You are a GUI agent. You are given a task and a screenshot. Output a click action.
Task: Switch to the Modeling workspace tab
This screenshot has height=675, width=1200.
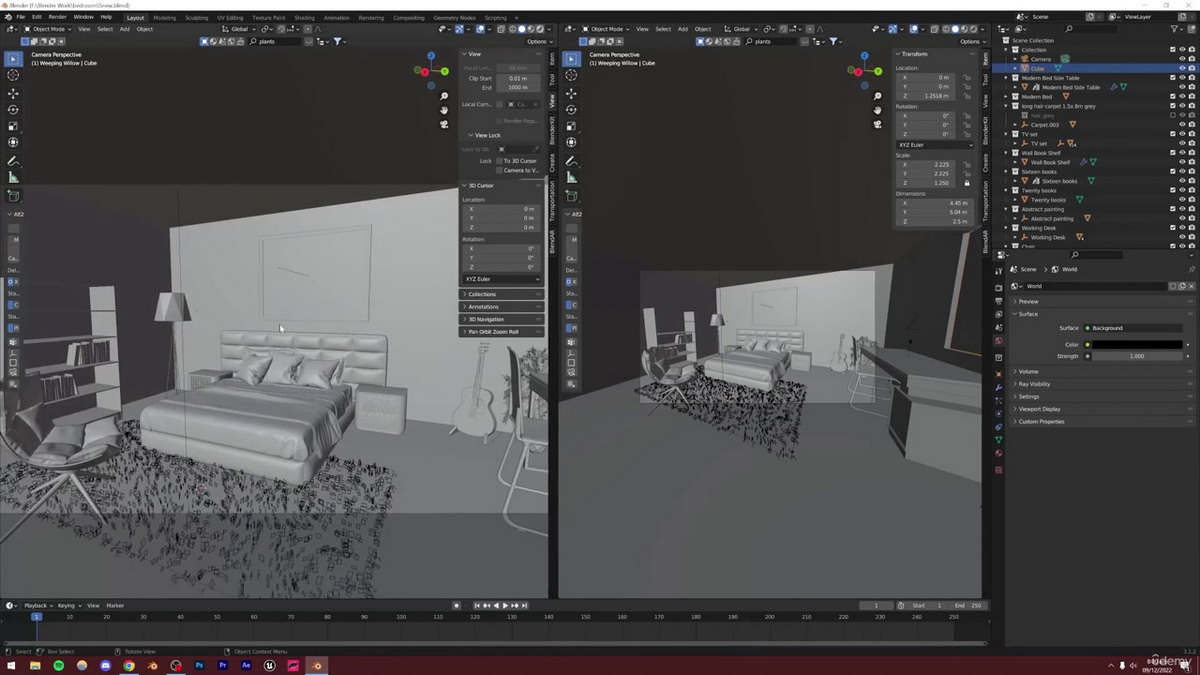click(x=164, y=17)
